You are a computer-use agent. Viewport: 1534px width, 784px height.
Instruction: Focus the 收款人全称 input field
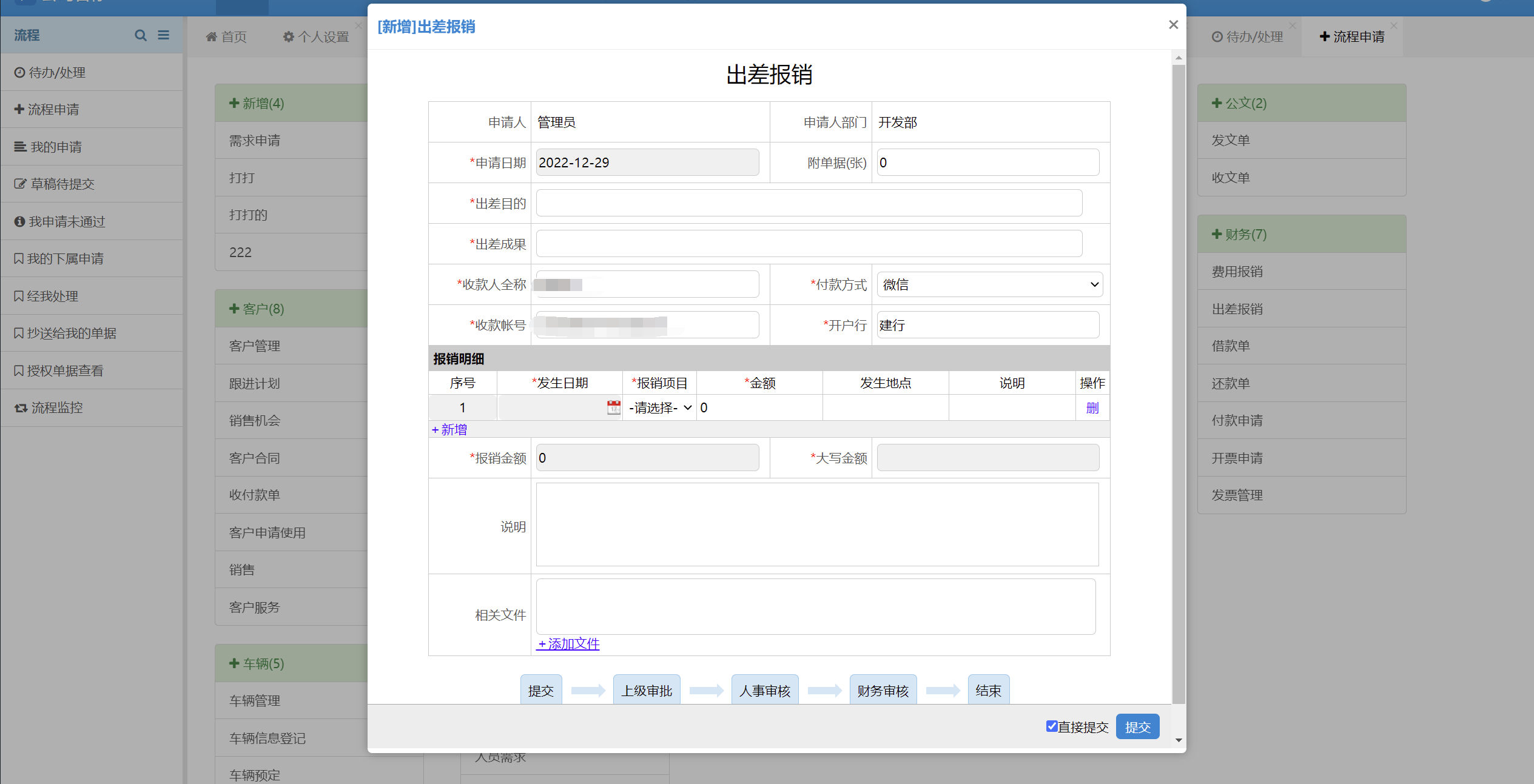coord(647,284)
